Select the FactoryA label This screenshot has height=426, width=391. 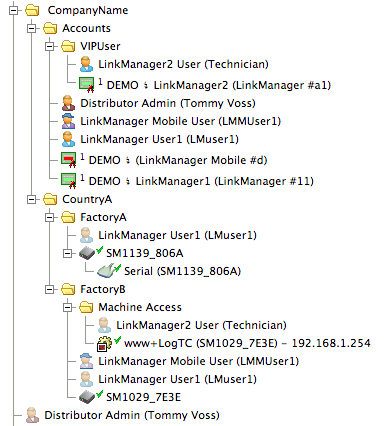pos(103,217)
